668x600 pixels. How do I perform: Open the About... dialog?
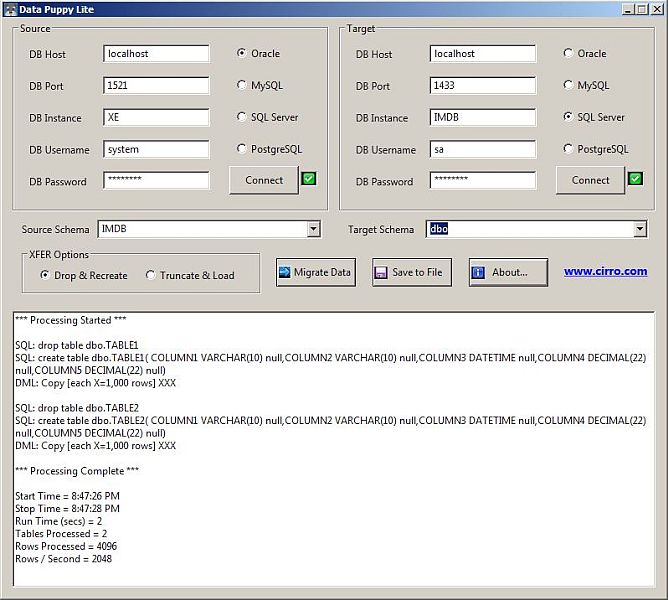(508, 272)
